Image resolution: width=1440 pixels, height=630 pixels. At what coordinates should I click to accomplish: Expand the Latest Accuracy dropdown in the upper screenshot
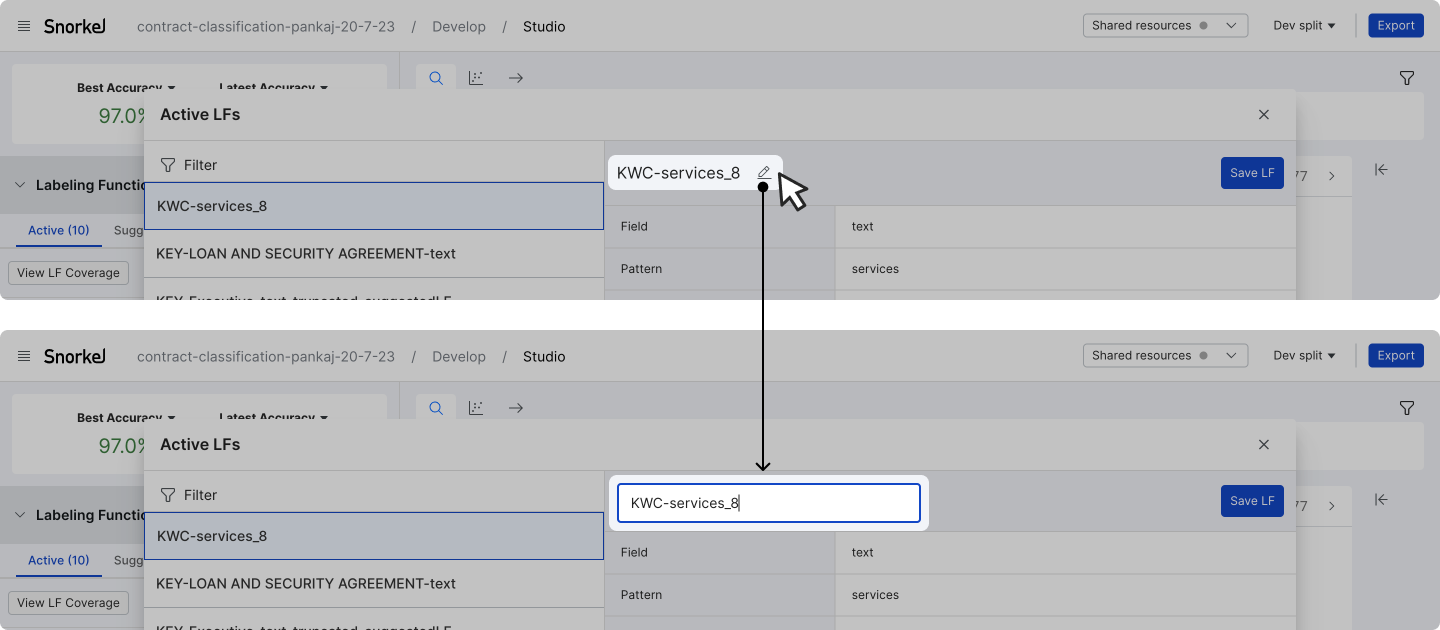click(273, 87)
